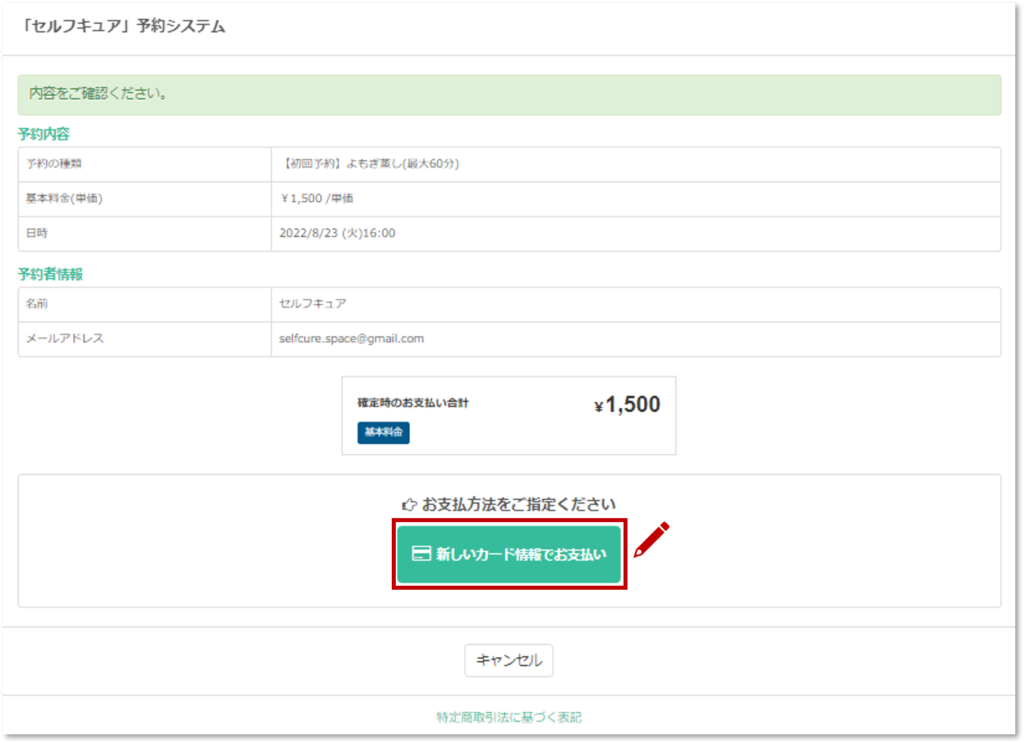1024x743 pixels.
Task: Click the 確定時のお支払い合計 label
Action: click(x=413, y=403)
